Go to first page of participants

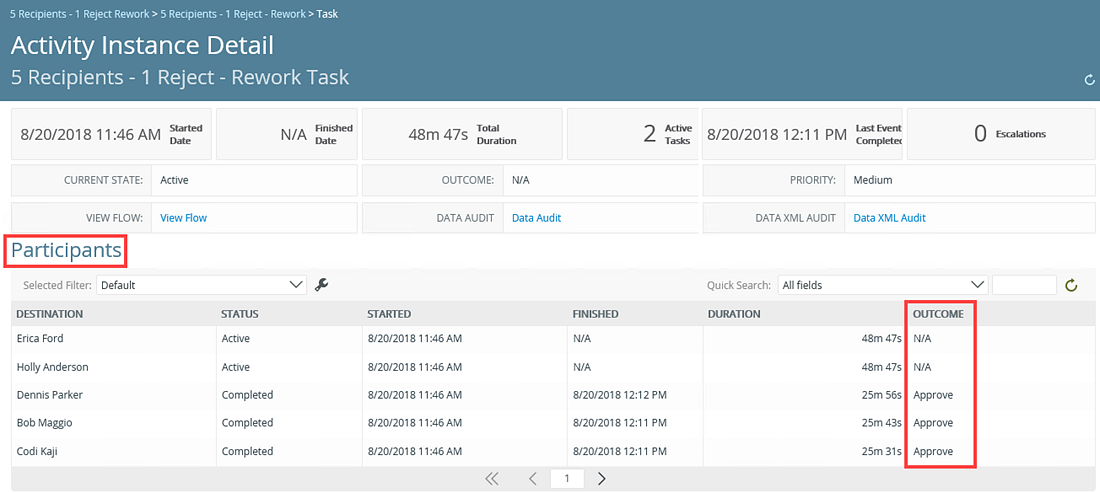click(x=491, y=479)
